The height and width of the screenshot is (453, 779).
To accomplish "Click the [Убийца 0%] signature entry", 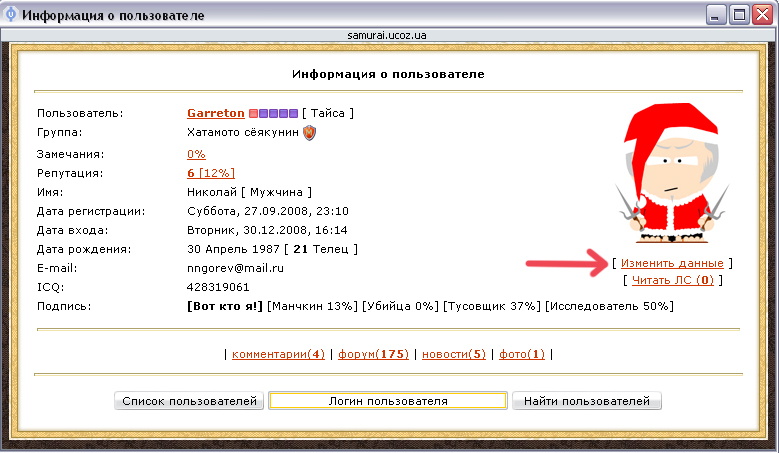I will [400, 306].
